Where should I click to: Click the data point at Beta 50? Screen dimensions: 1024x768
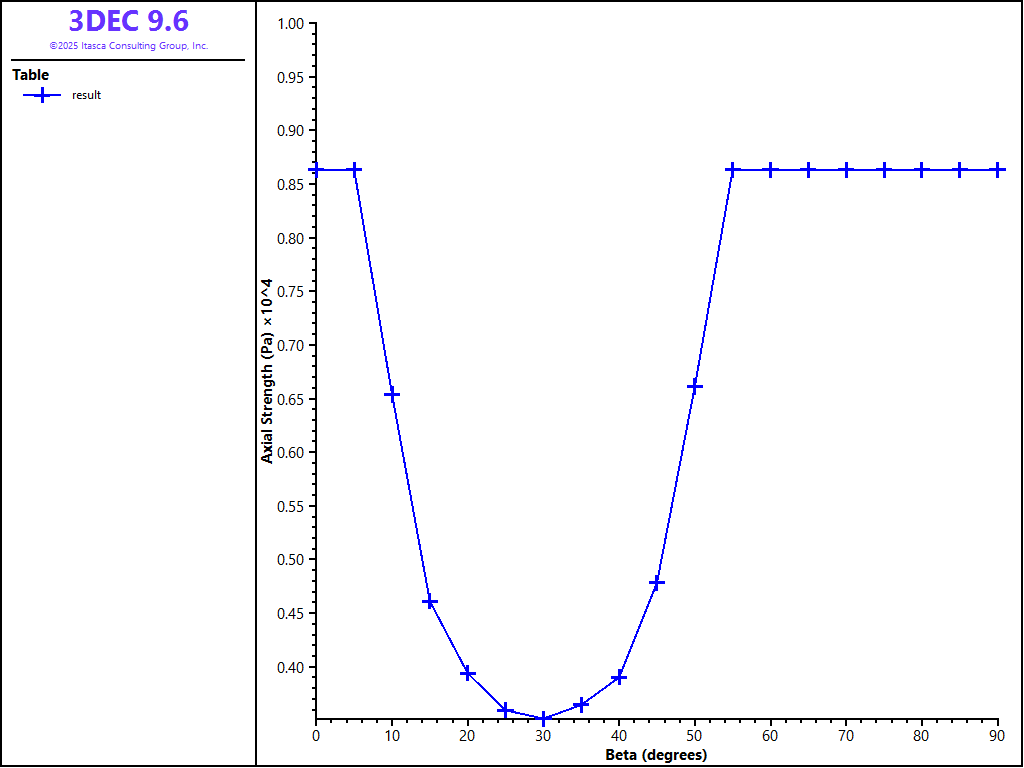pos(695,386)
